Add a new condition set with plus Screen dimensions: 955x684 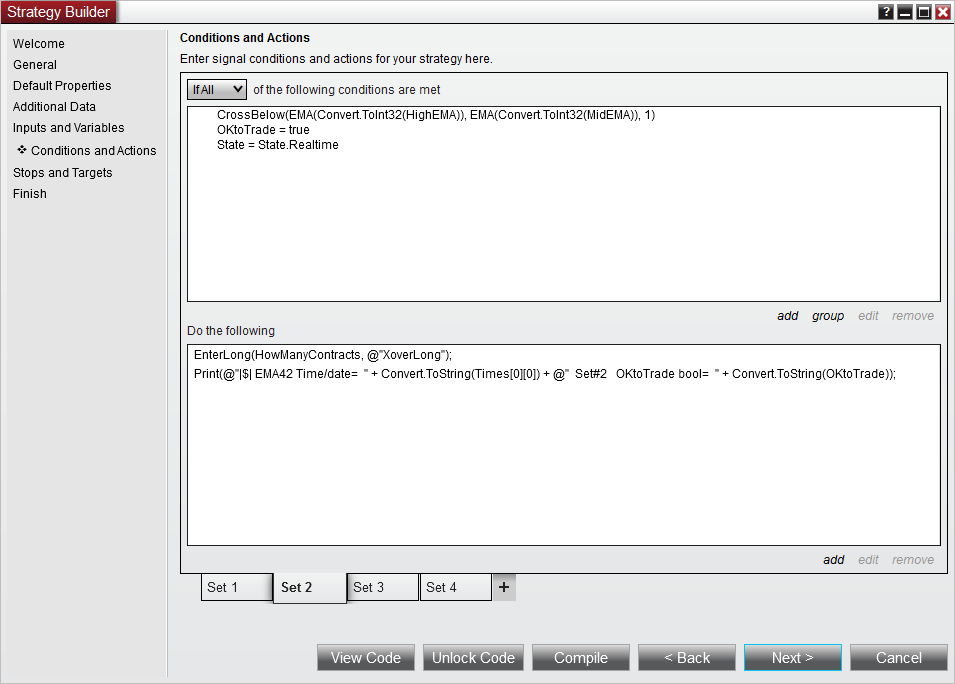pos(504,587)
